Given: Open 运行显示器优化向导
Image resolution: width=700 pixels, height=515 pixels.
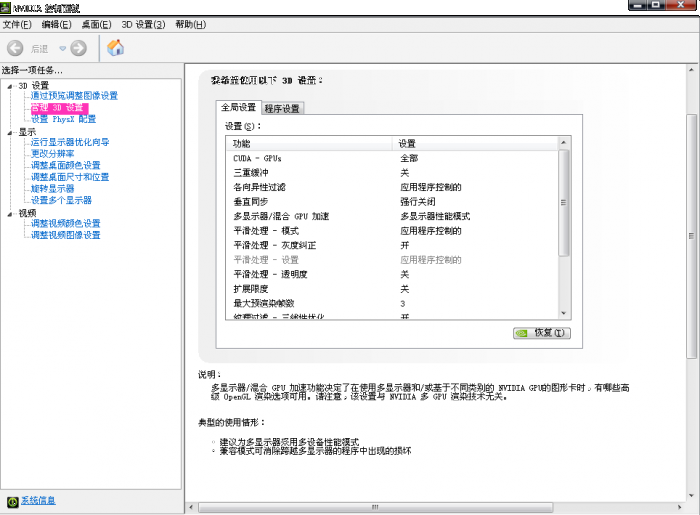Looking at the screenshot, I should point(70,142).
